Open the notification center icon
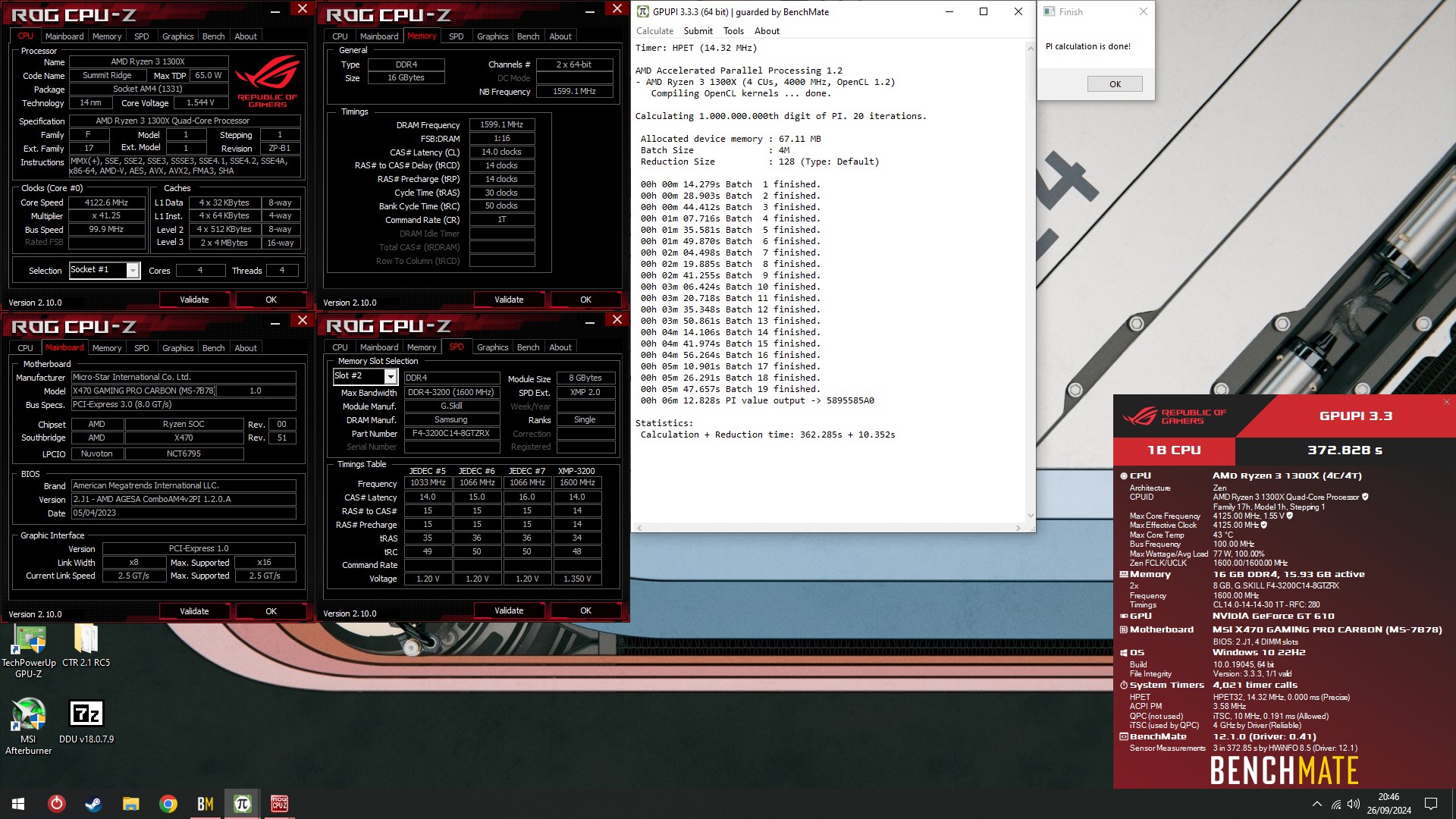 1431,804
